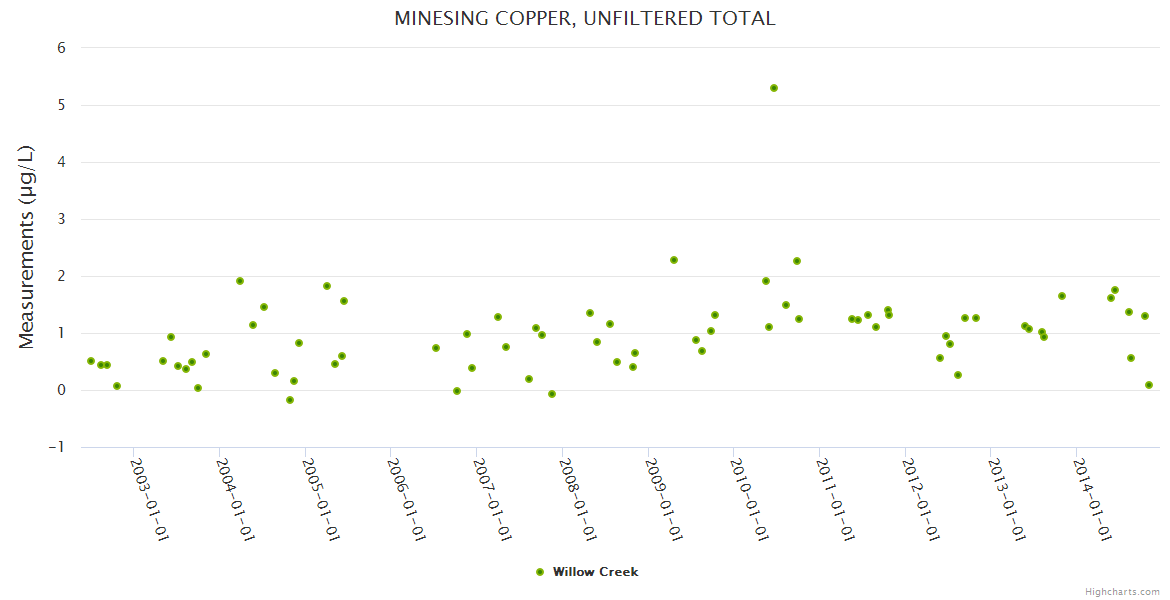Click the late 2013 point near 1.65
Viewport: 1170px width, 600px height.
1062,296
